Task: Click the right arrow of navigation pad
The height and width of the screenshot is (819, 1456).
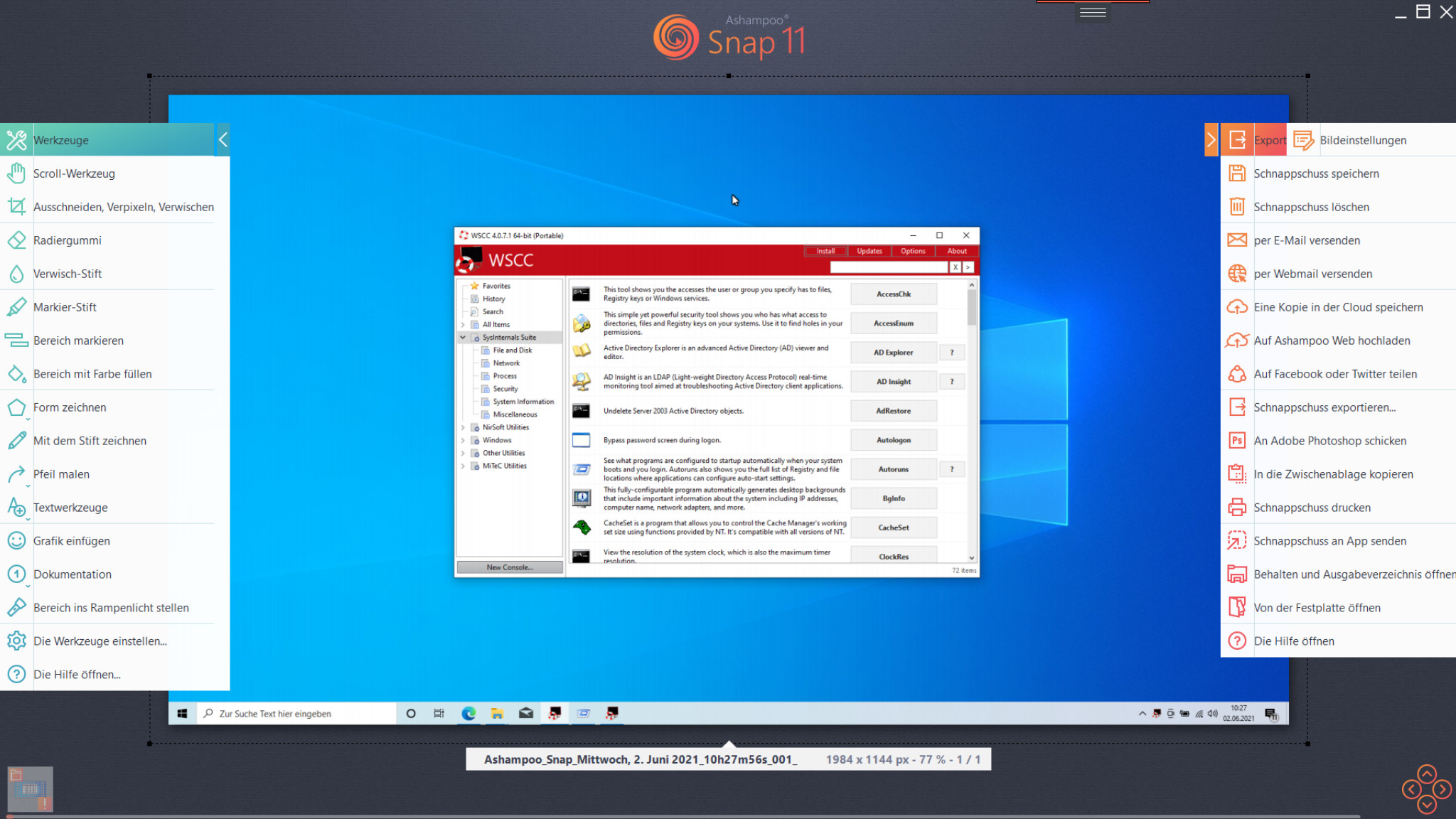Action: 1442,789
